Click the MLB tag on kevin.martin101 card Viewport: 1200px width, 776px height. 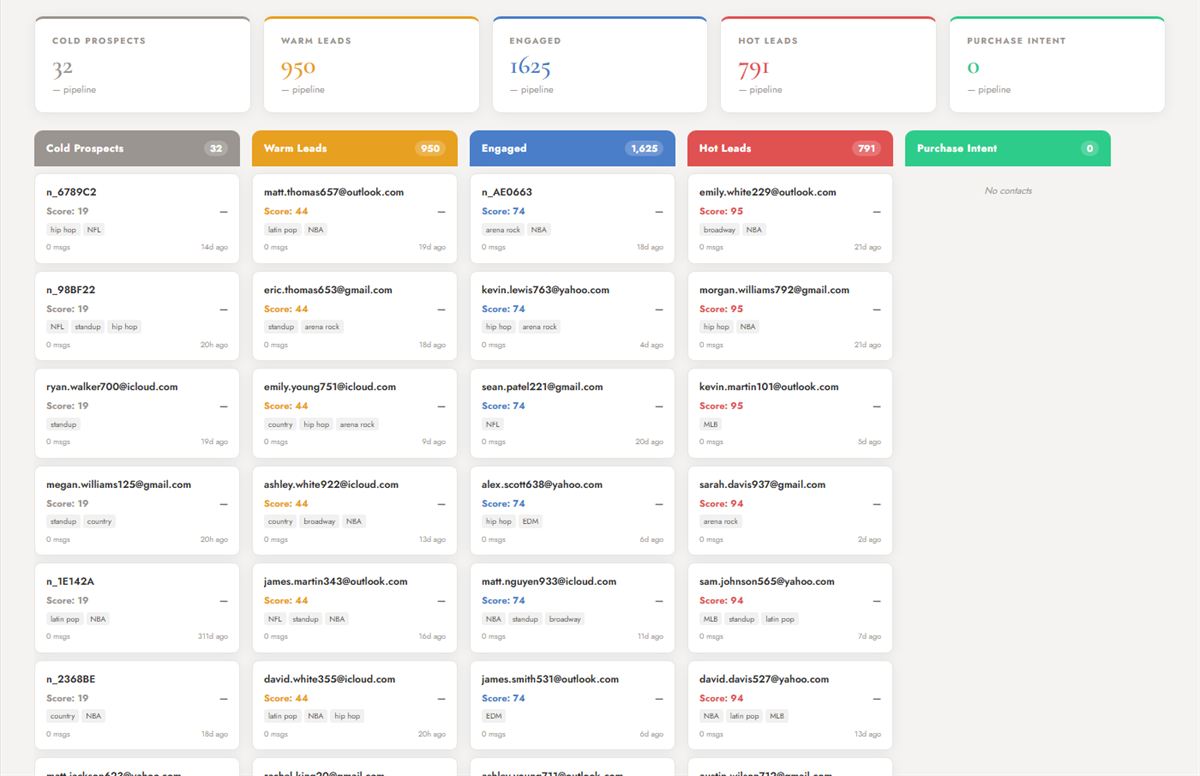pyautogui.click(x=711, y=424)
